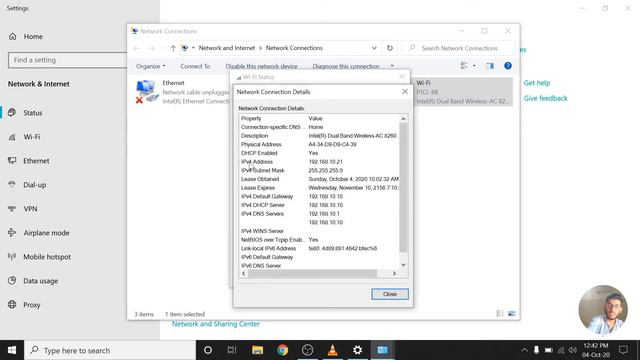Open the Windows Start menu

[x=12, y=350]
